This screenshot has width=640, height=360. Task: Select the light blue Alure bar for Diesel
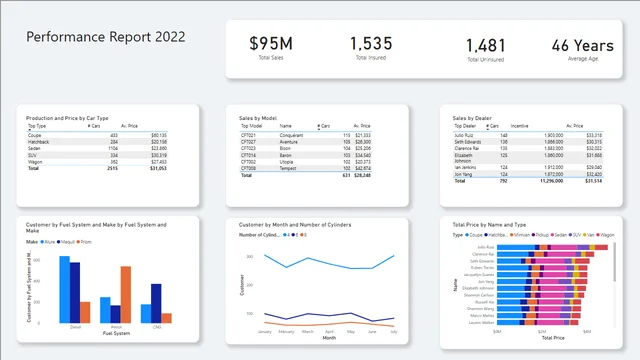click(64, 289)
